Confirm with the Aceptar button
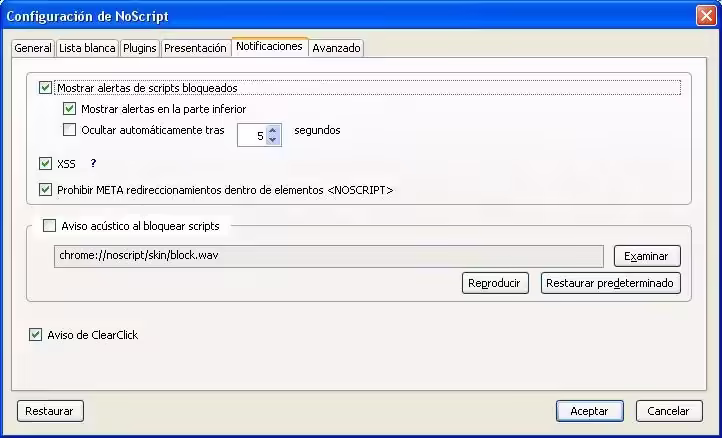 (590, 411)
